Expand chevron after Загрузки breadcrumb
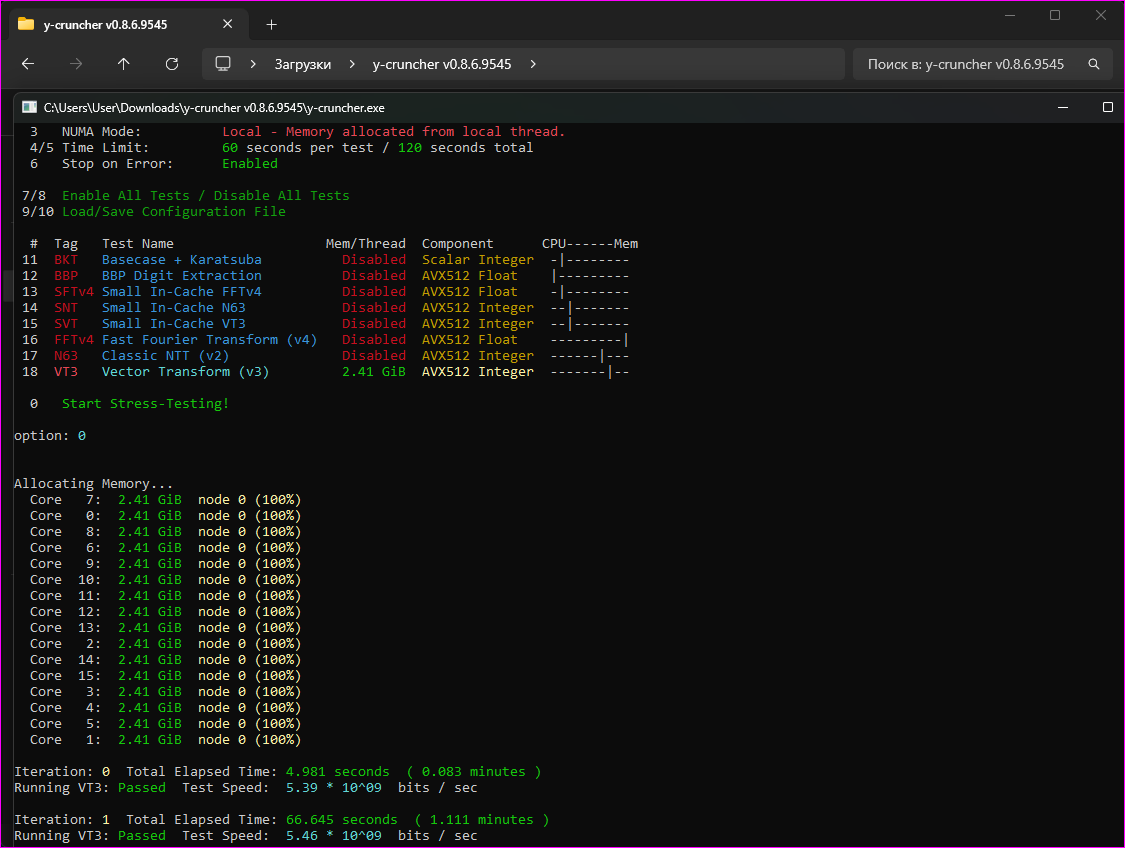 click(352, 64)
